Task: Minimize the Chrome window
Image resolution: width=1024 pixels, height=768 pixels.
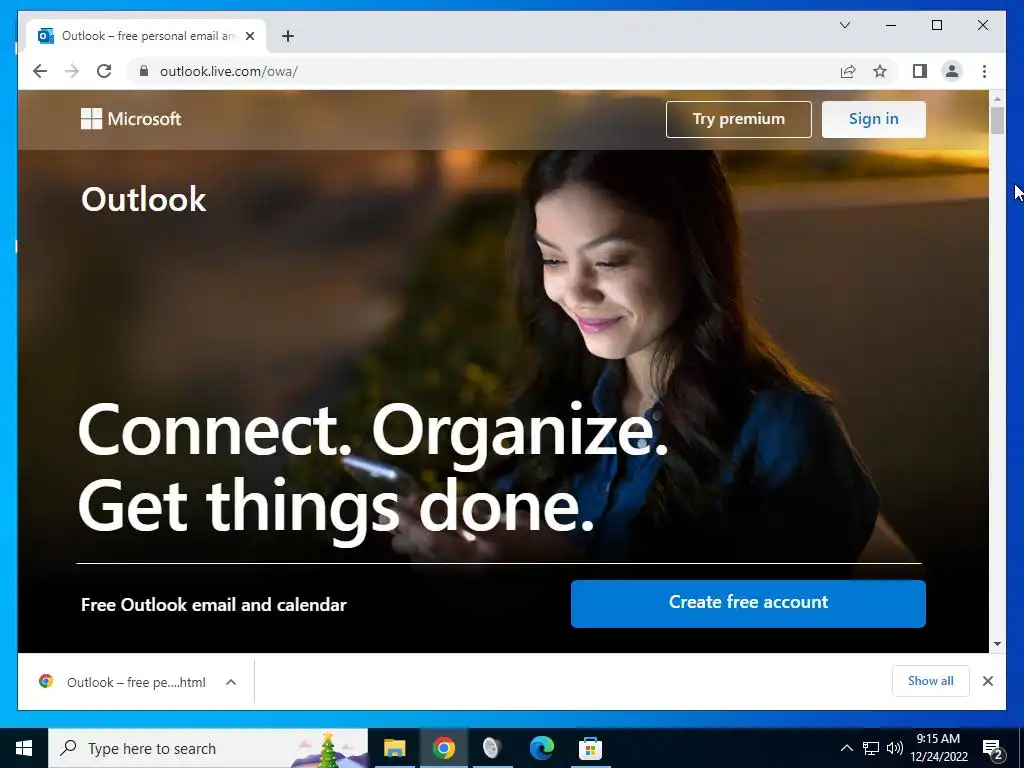Action: [891, 25]
